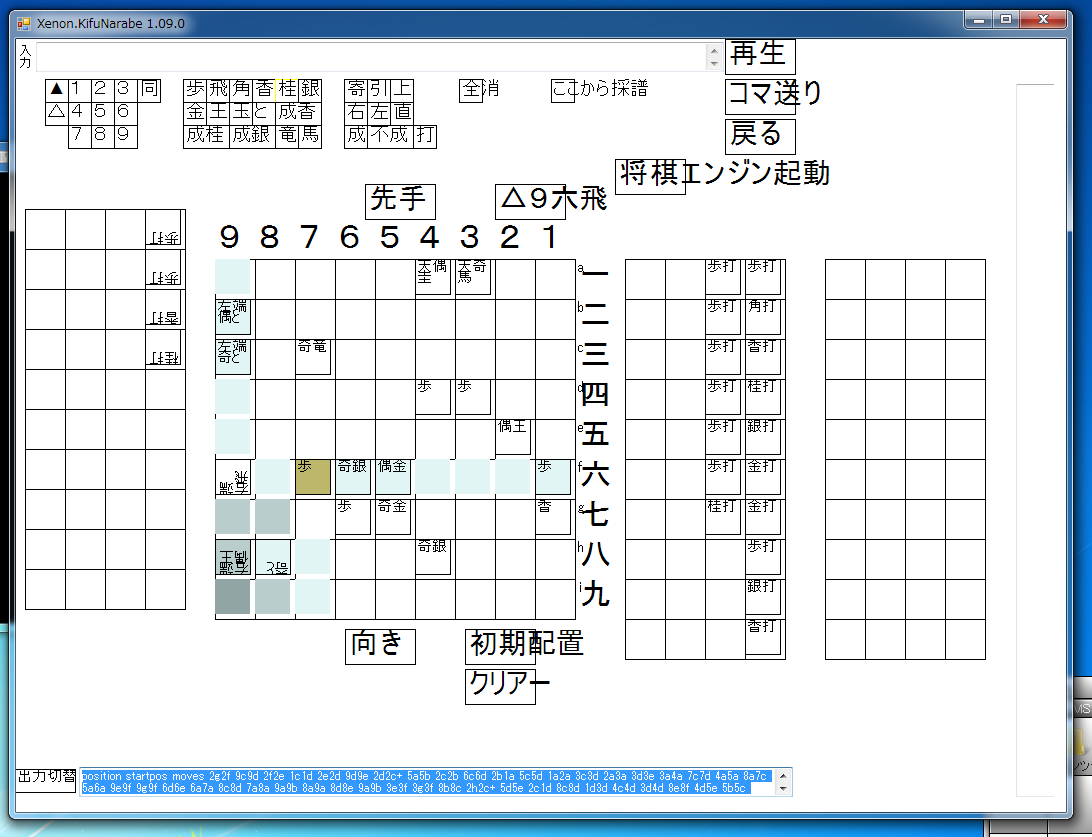The width and height of the screenshot is (1092, 837).
Task: Click the input scroll up arrow
Action: 713,50
